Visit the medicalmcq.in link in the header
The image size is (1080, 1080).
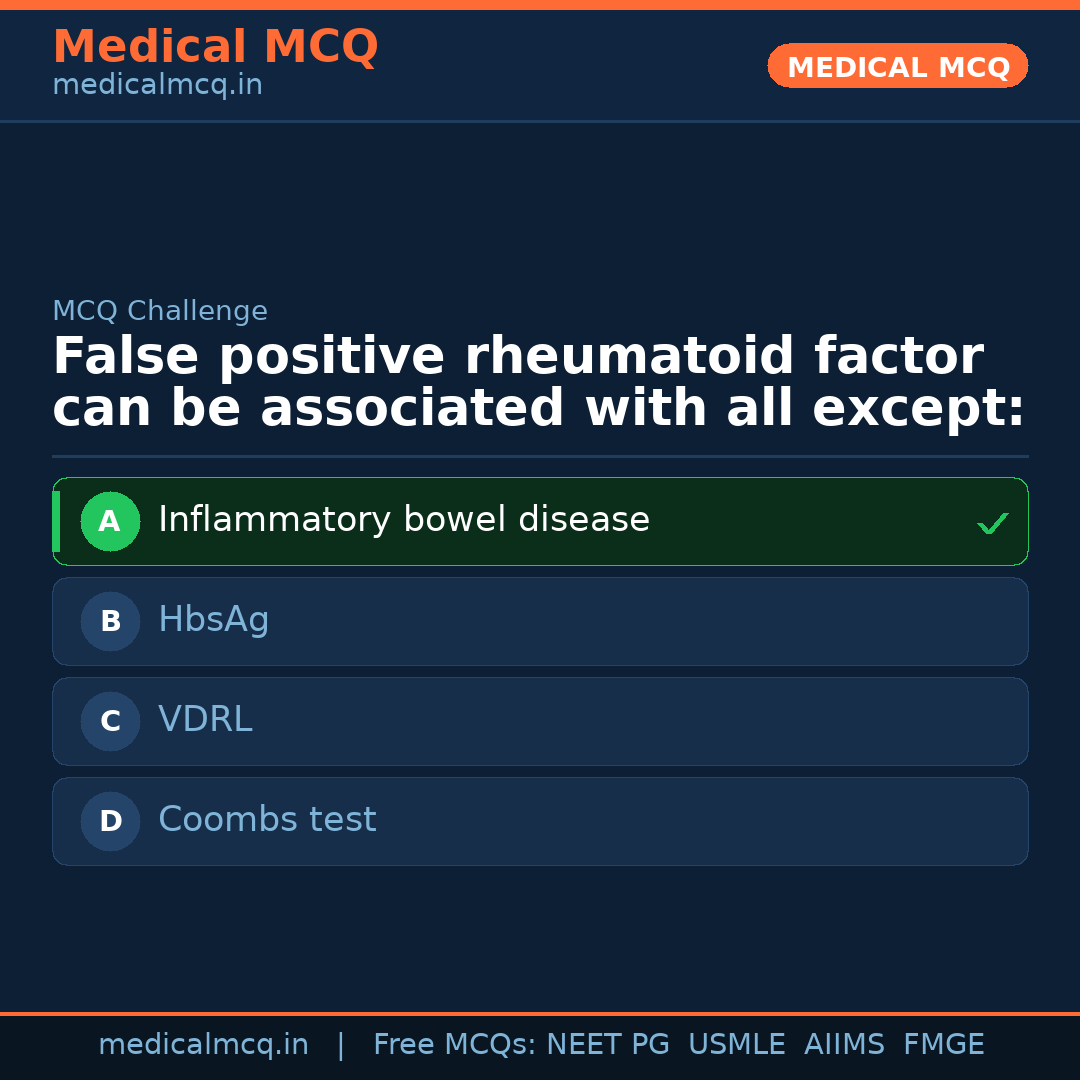tap(157, 86)
